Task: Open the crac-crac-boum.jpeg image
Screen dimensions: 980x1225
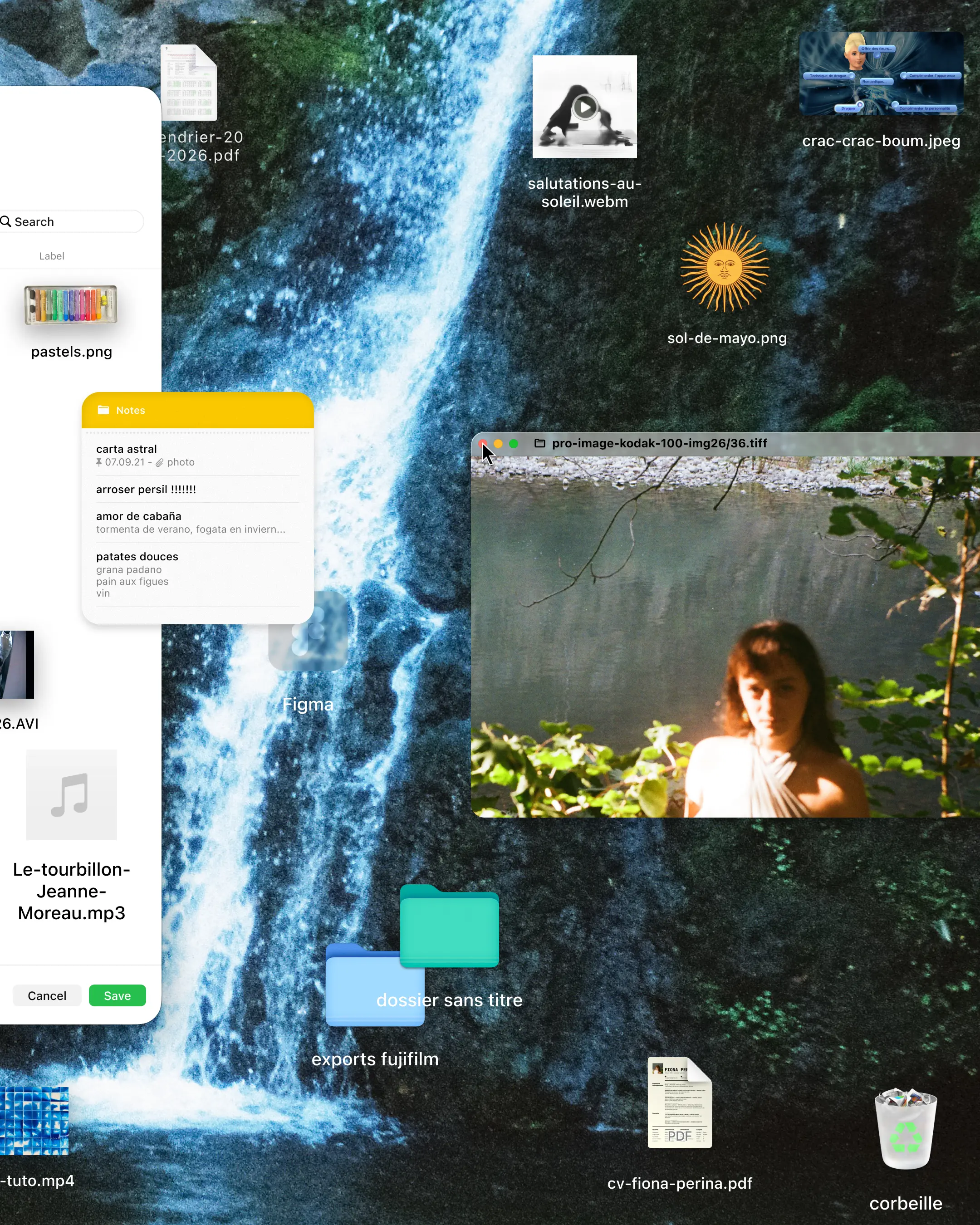Action: click(881, 73)
